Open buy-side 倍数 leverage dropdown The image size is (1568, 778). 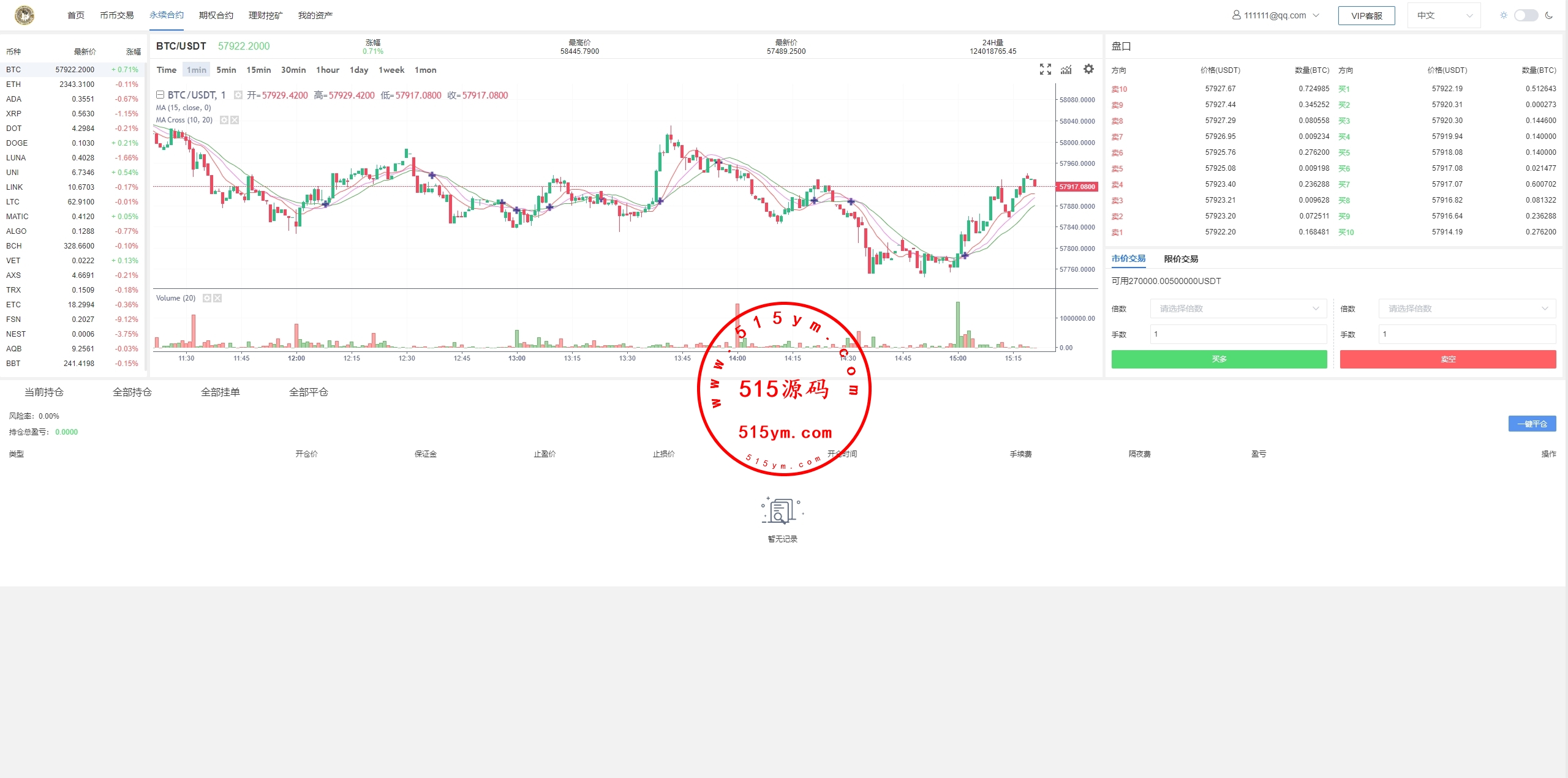(1238, 309)
